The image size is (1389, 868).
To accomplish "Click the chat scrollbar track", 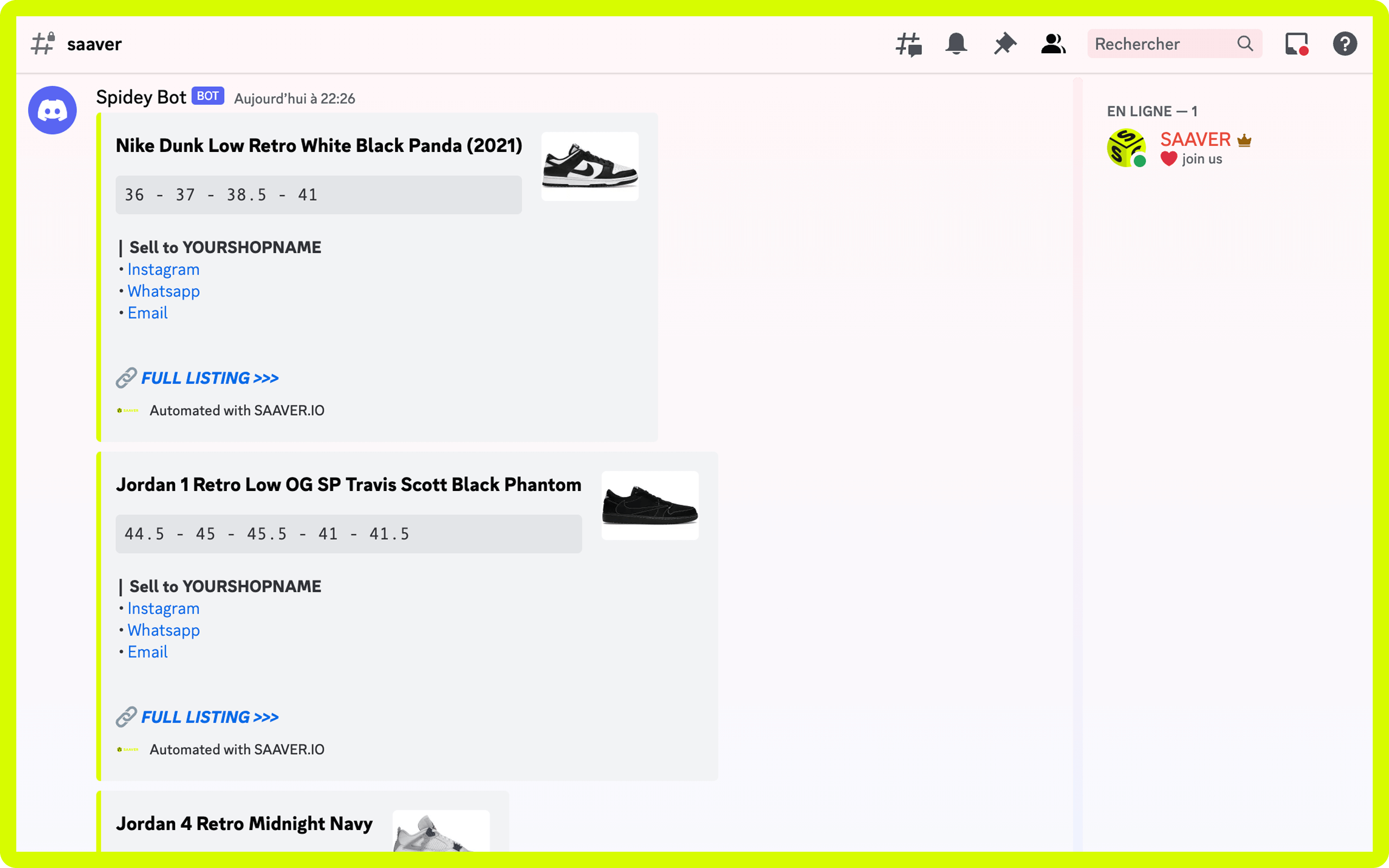I will coord(1078,464).
